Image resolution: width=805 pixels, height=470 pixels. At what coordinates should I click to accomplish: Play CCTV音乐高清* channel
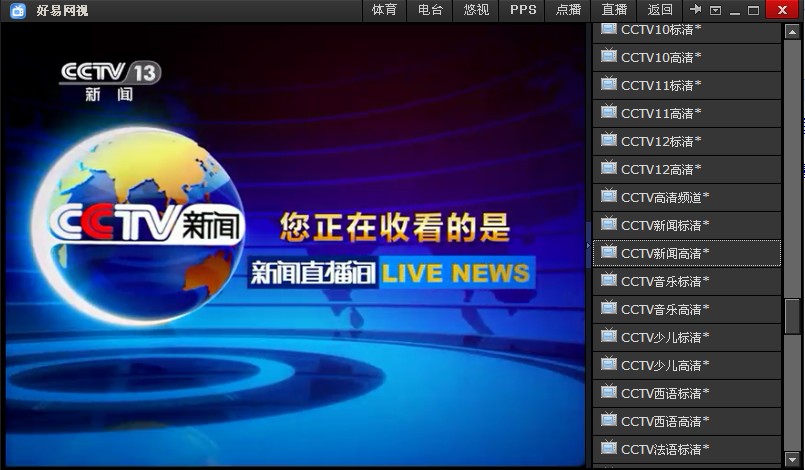687,309
